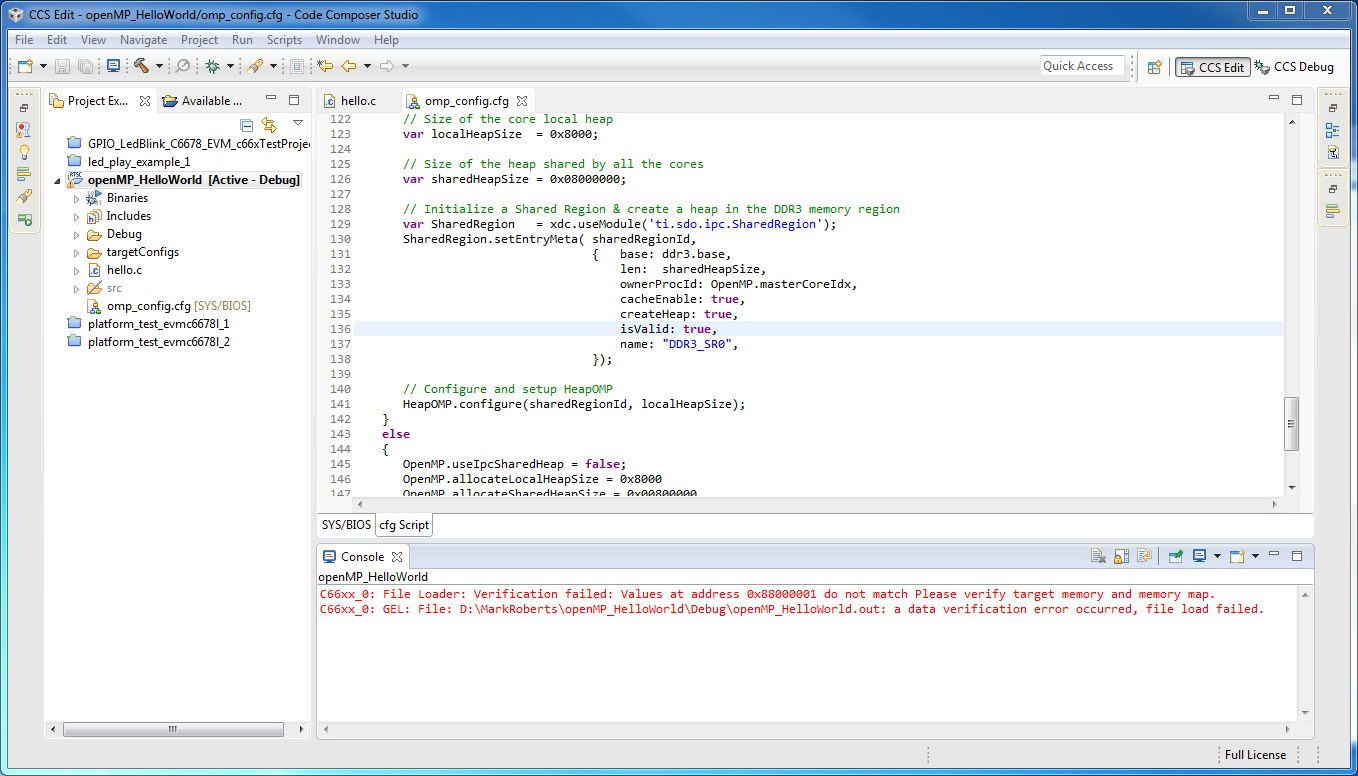This screenshot has width=1358, height=776.
Task: Expand the targetConfigs folder
Action: (x=76, y=252)
